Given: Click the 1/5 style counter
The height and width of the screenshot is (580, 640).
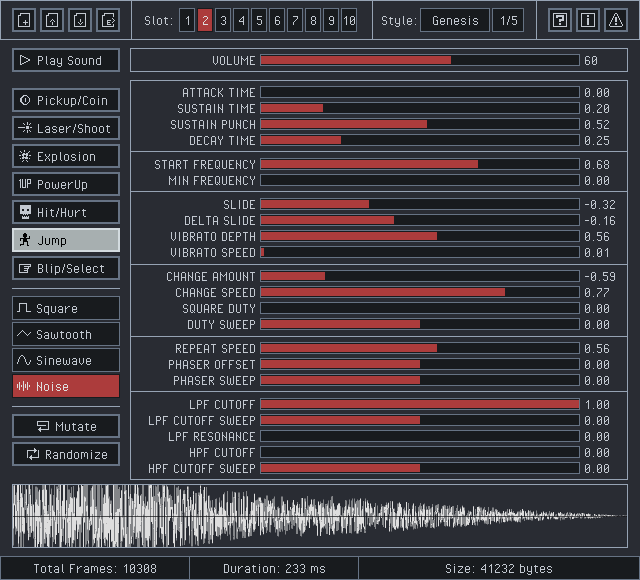Looking at the screenshot, I should [x=508, y=20].
